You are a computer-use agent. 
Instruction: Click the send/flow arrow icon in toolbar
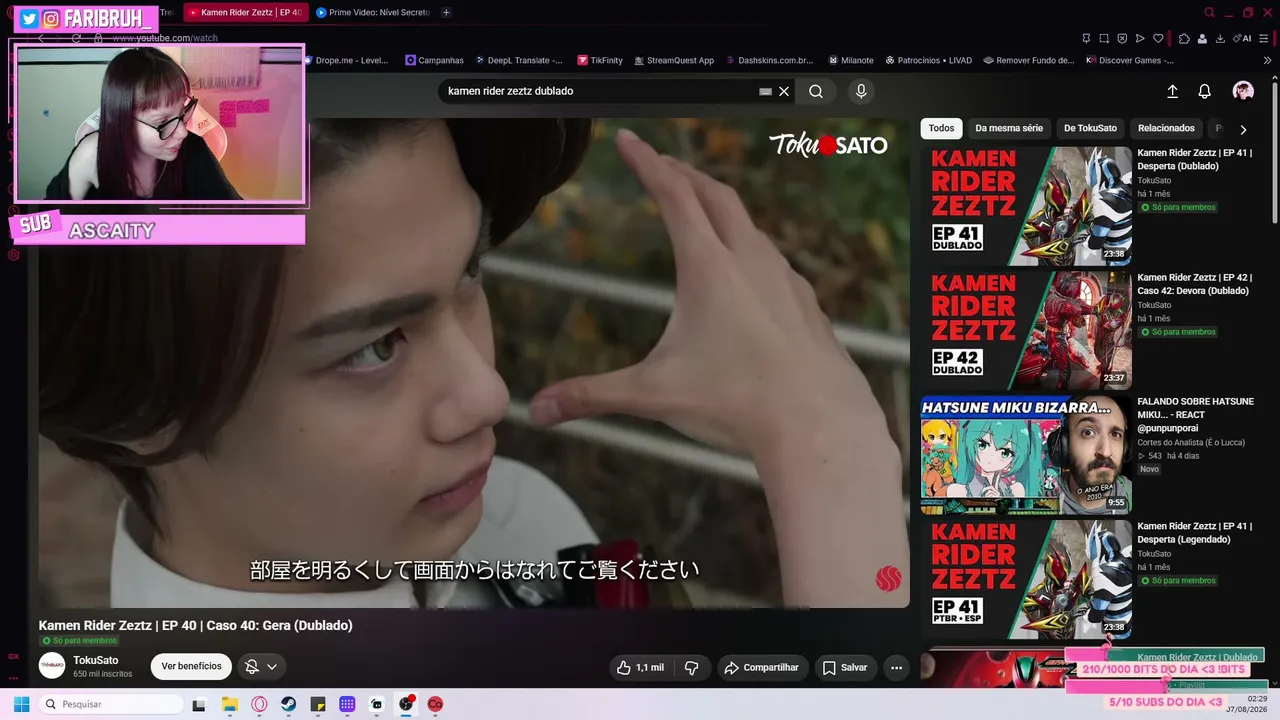coord(1140,38)
